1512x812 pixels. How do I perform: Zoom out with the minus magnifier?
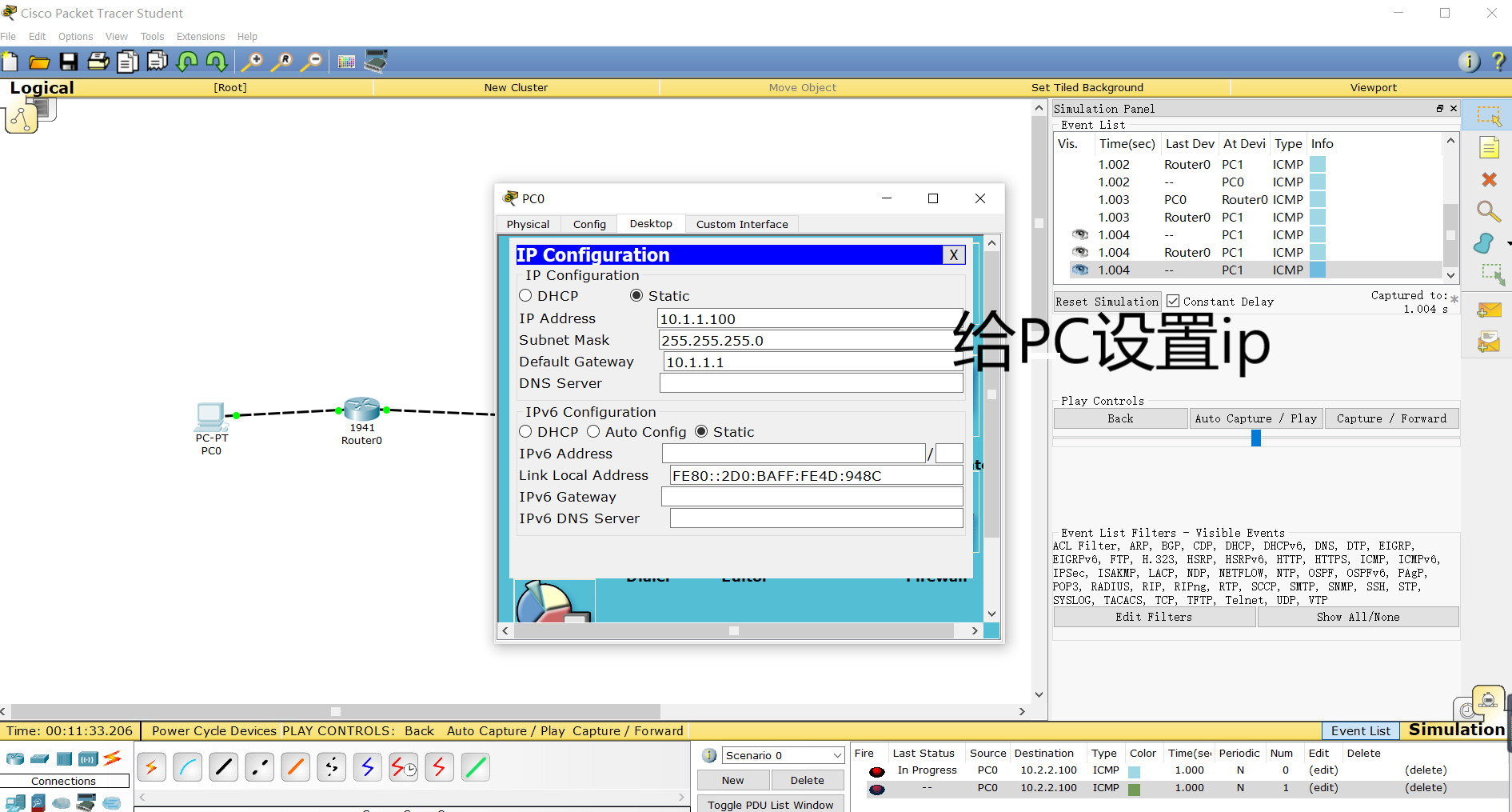pyautogui.click(x=311, y=62)
